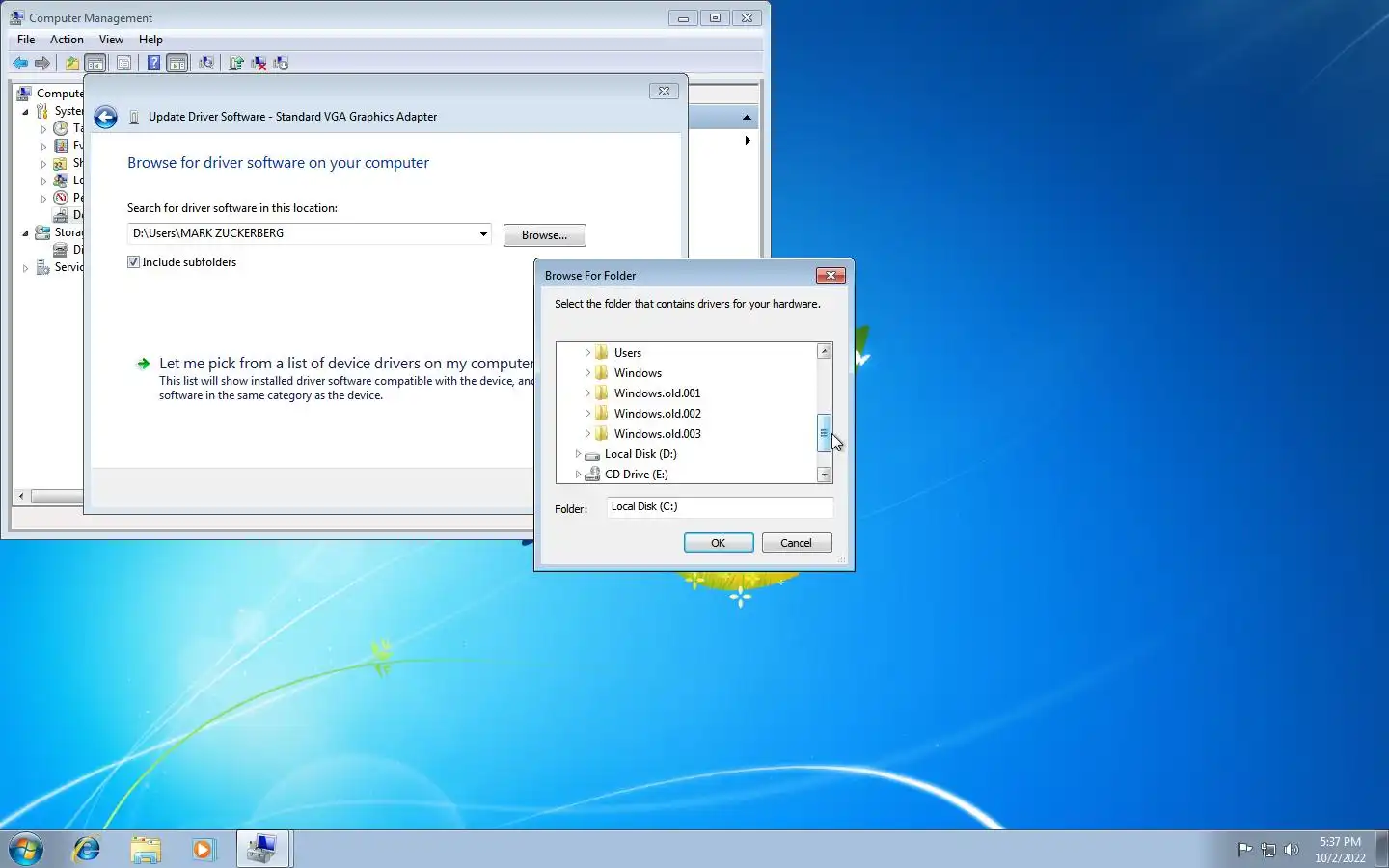Image resolution: width=1389 pixels, height=868 pixels.
Task: Expand the Users folder in Browse For Folder
Action: point(587,353)
